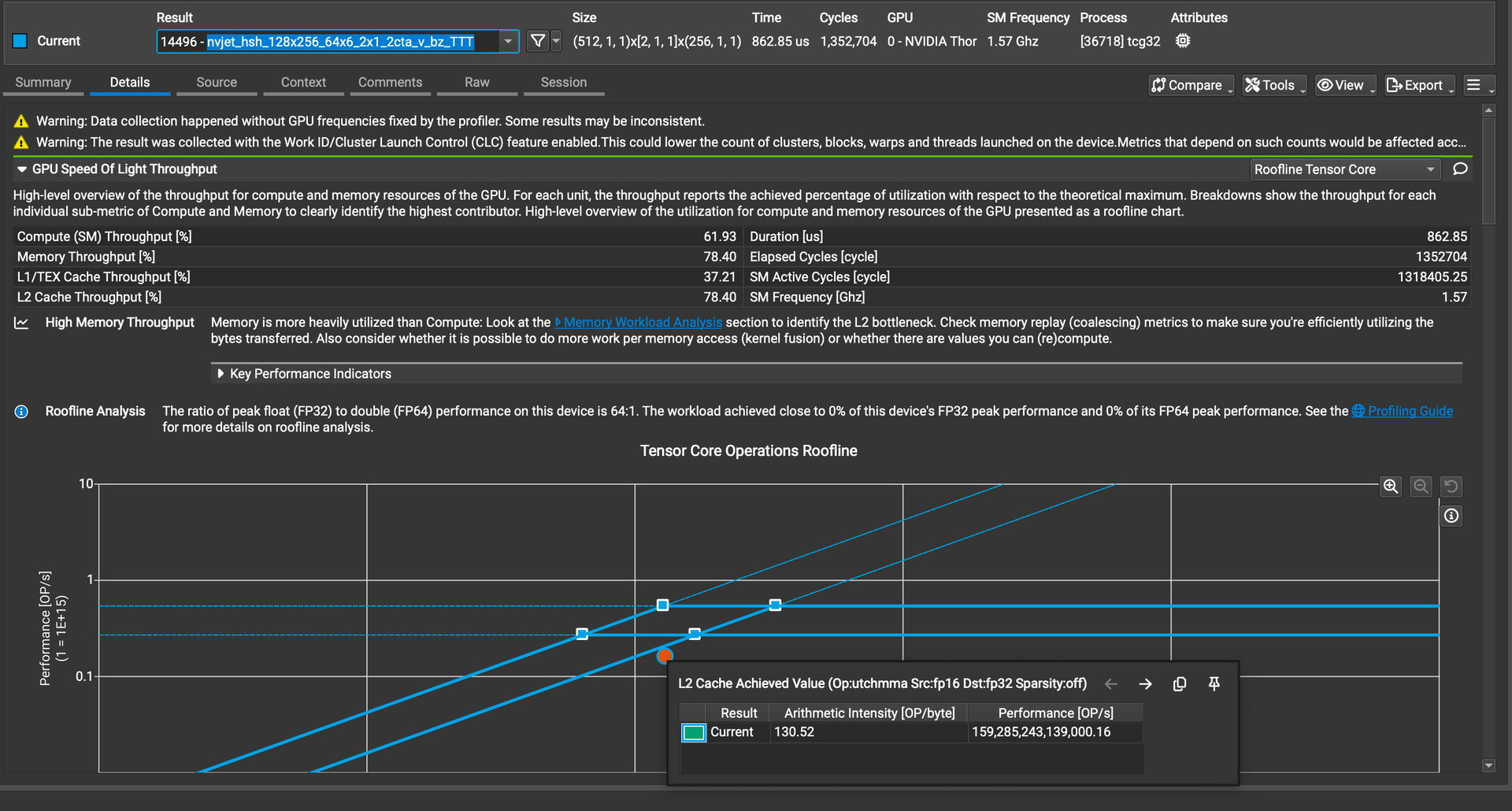Toggle the Current result color checkbox
This screenshot has width=1512, height=811.
(20, 41)
